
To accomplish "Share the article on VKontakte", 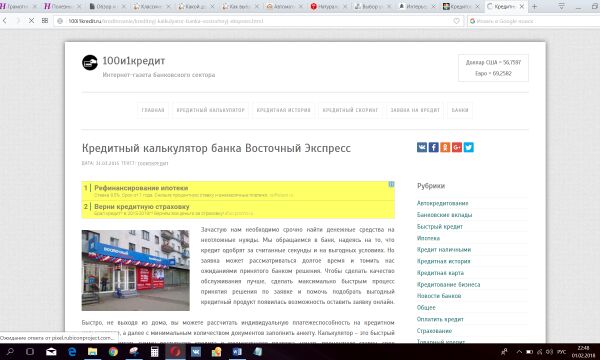I will [422, 147].
